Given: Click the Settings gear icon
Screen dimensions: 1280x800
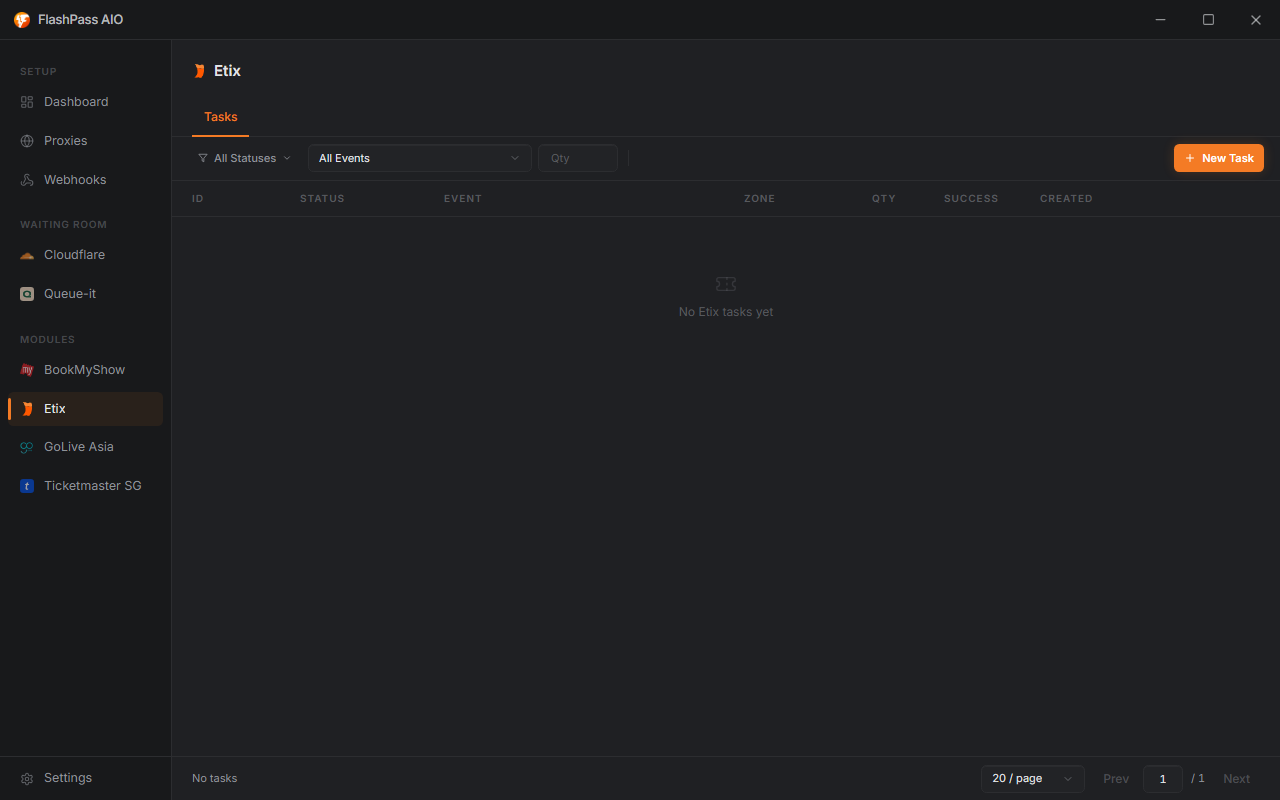Looking at the screenshot, I should [x=27, y=778].
